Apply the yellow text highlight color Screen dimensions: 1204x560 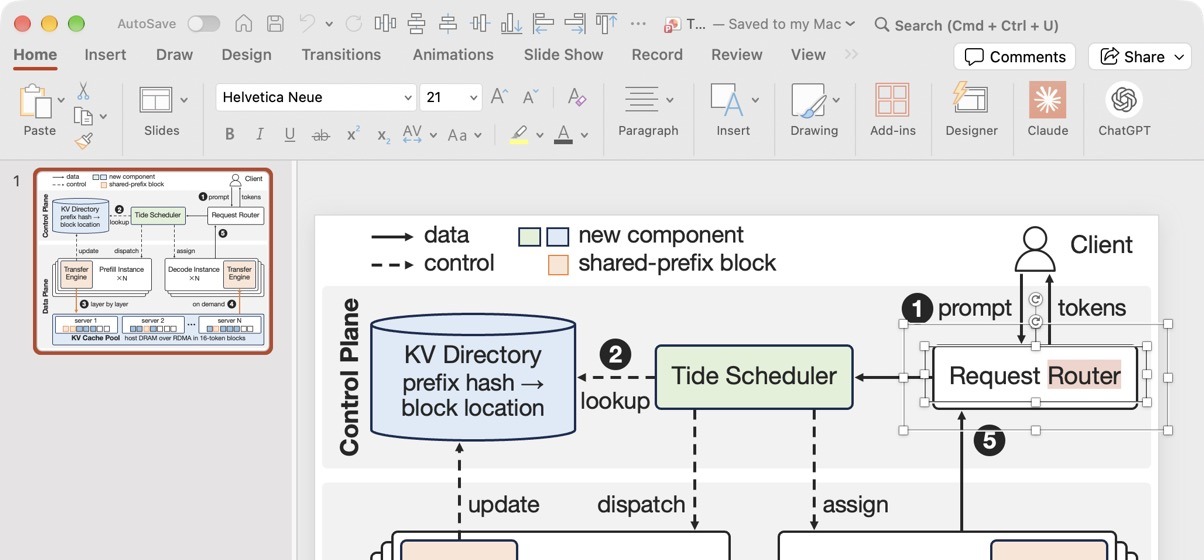pyautogui.click(x=518, y=134)
